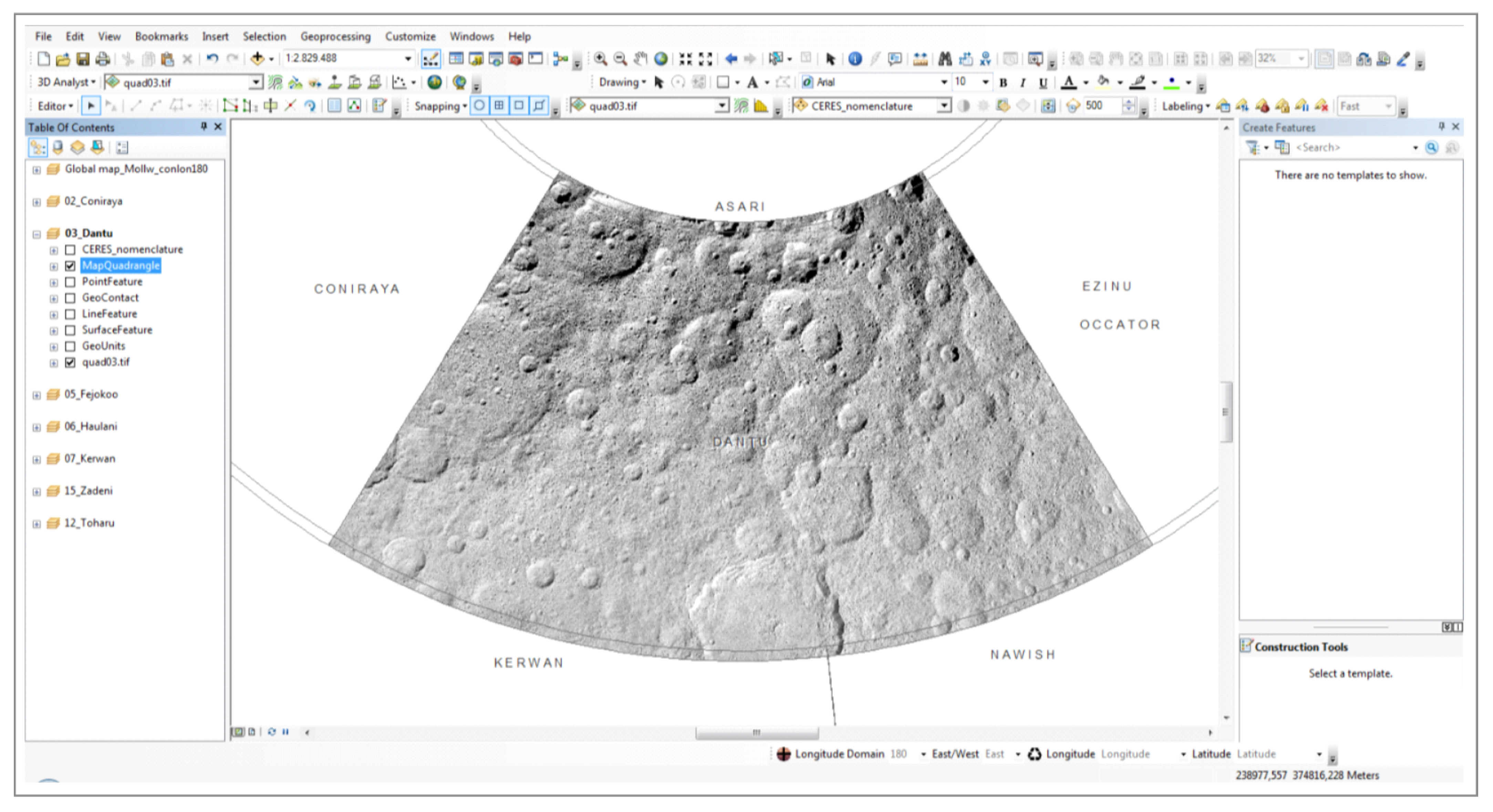Expand the 07_Kerwan group
1493x812 pixels.
click(37, 460)
